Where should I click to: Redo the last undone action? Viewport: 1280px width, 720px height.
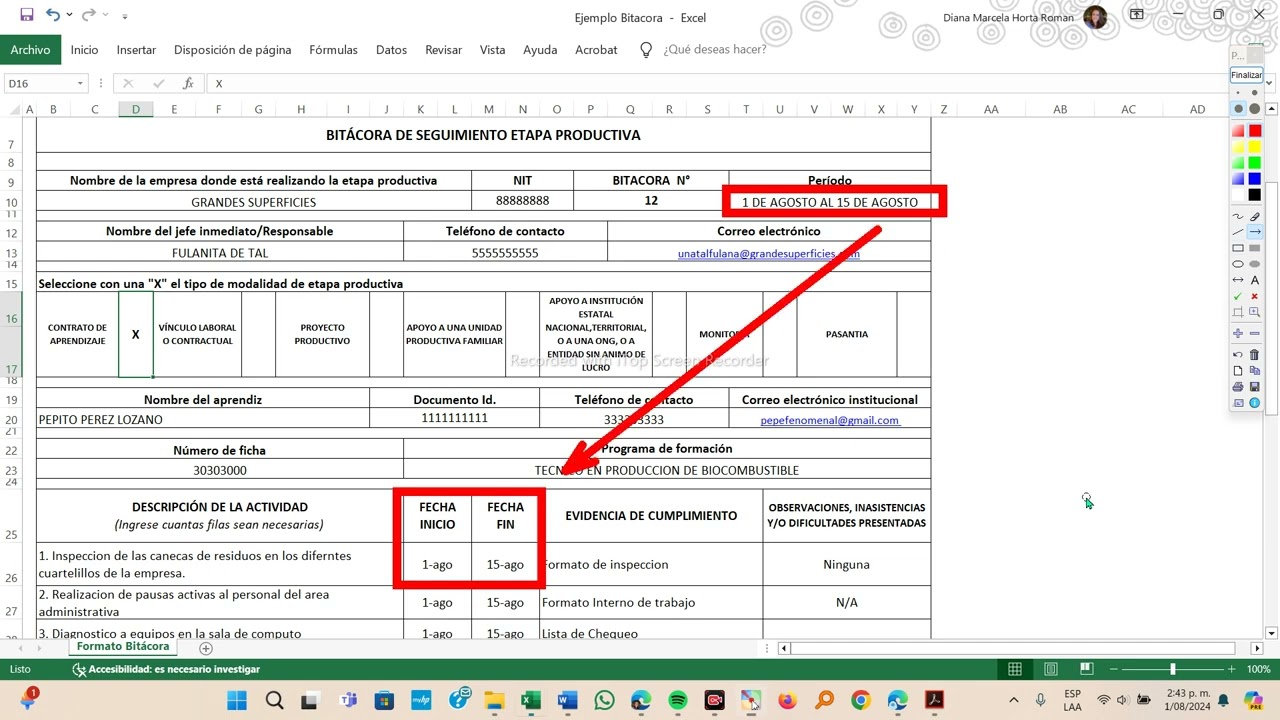coord(89,15)
